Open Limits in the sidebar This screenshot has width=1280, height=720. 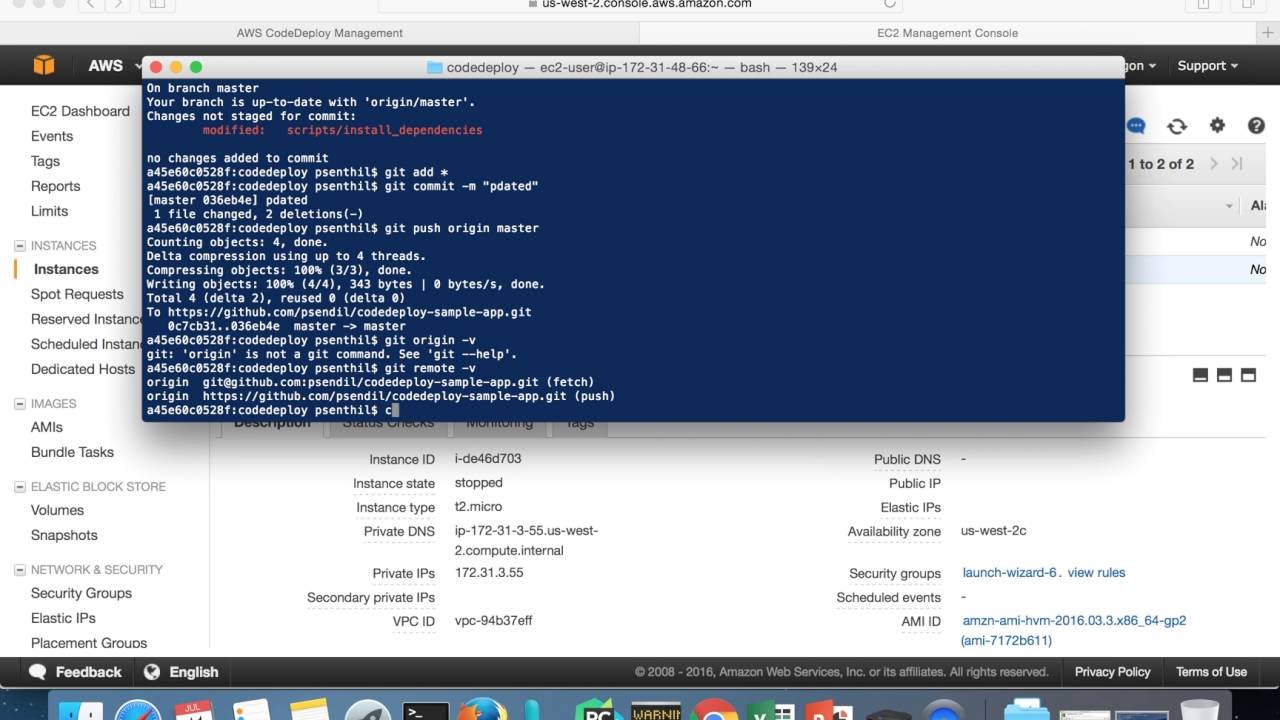(x=49, y=211)
